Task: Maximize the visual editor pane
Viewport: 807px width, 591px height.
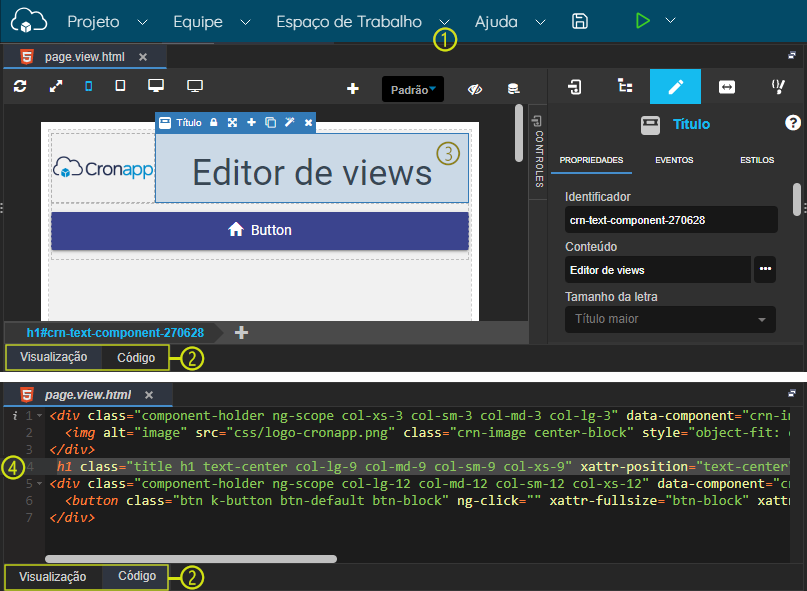Action: 792,55
